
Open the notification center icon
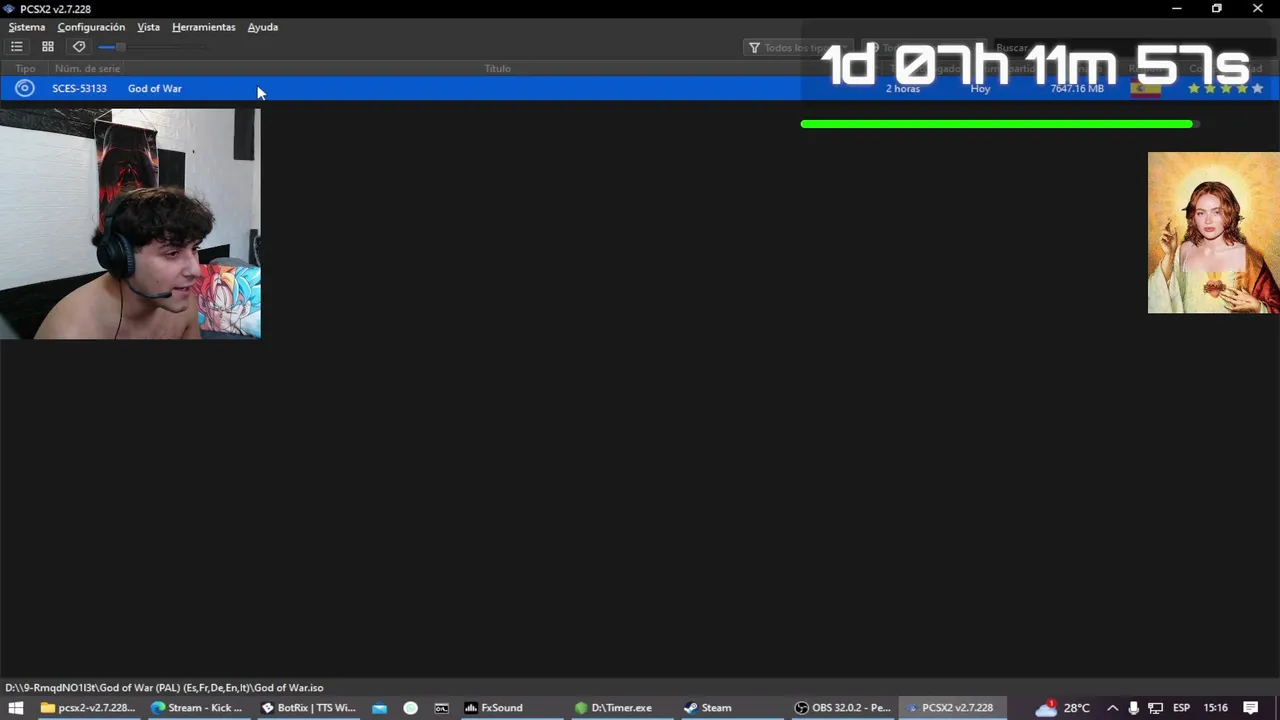(1251, 708)
